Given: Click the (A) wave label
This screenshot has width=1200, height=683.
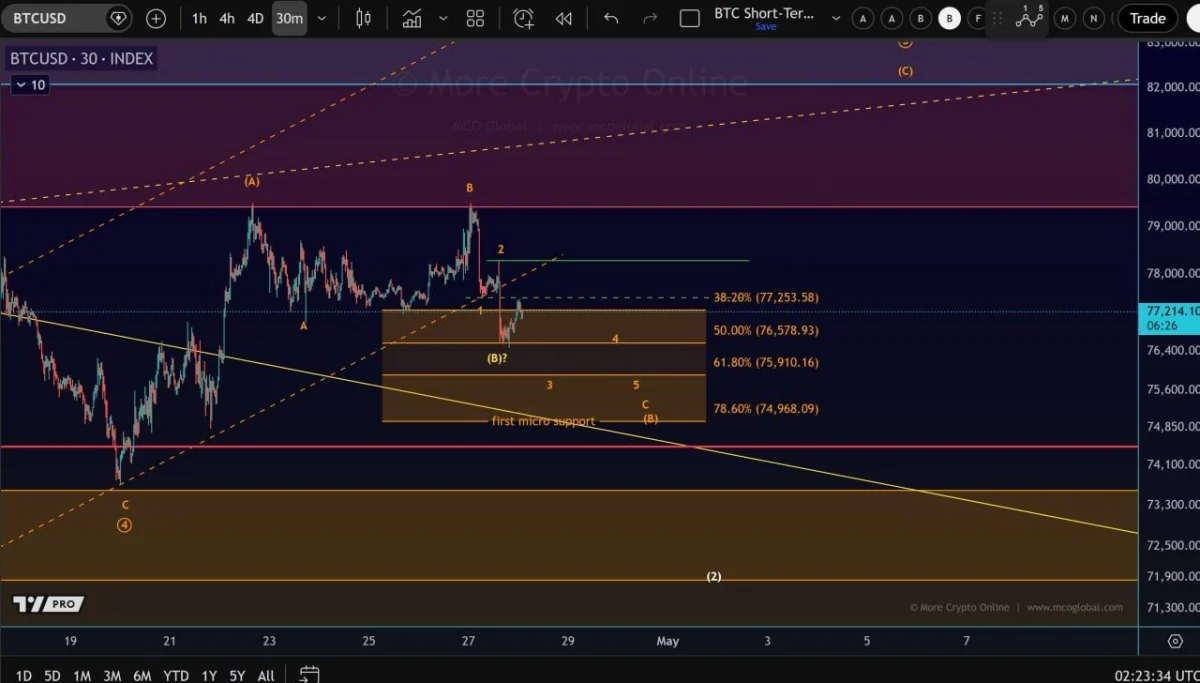Looking at the screenshot, I should [x=252, y=181].
